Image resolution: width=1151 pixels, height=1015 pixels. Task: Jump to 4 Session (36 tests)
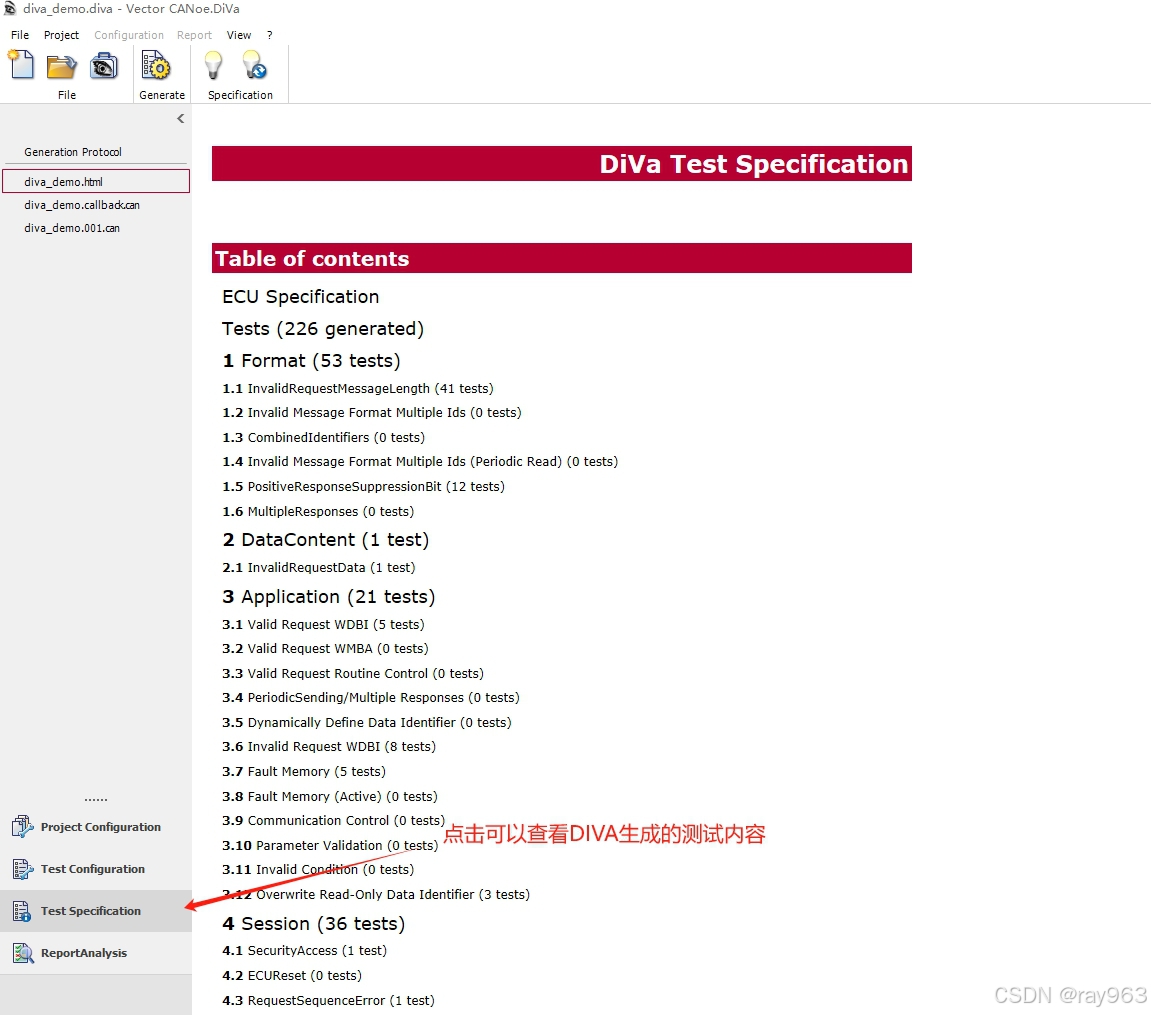pos(313,923)
